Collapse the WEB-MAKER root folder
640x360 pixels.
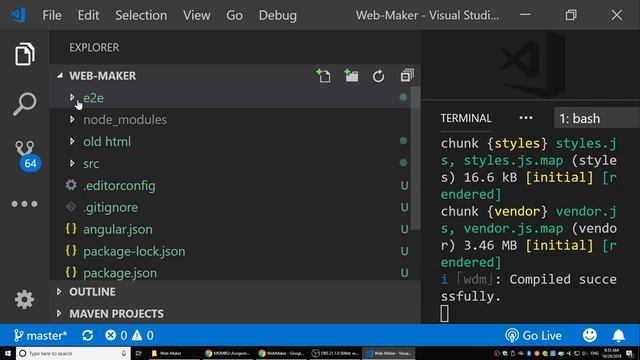point(60,76)
